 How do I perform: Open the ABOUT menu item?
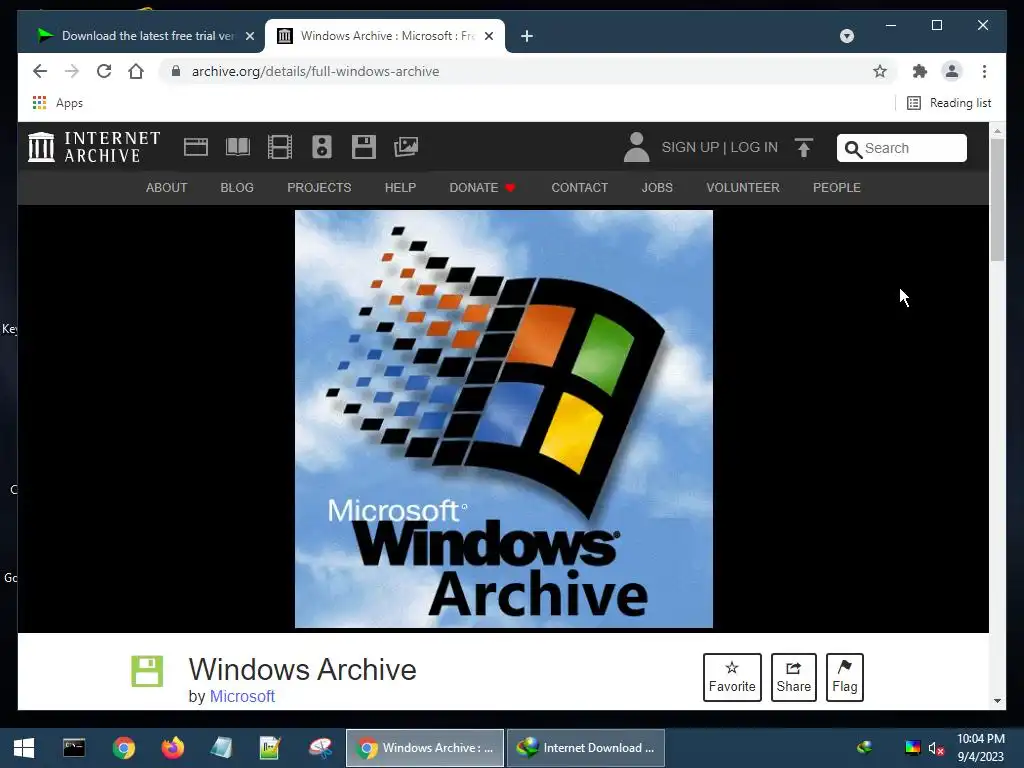click(x=167, y=187)
